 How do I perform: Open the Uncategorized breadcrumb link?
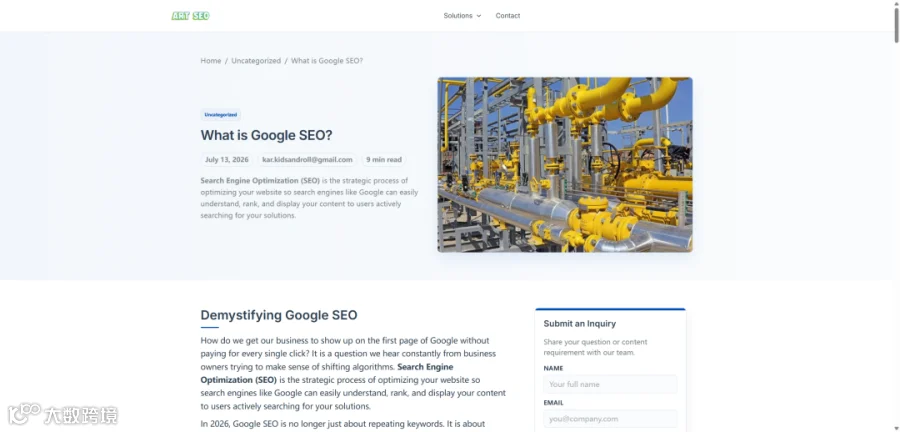coord(256,61)
